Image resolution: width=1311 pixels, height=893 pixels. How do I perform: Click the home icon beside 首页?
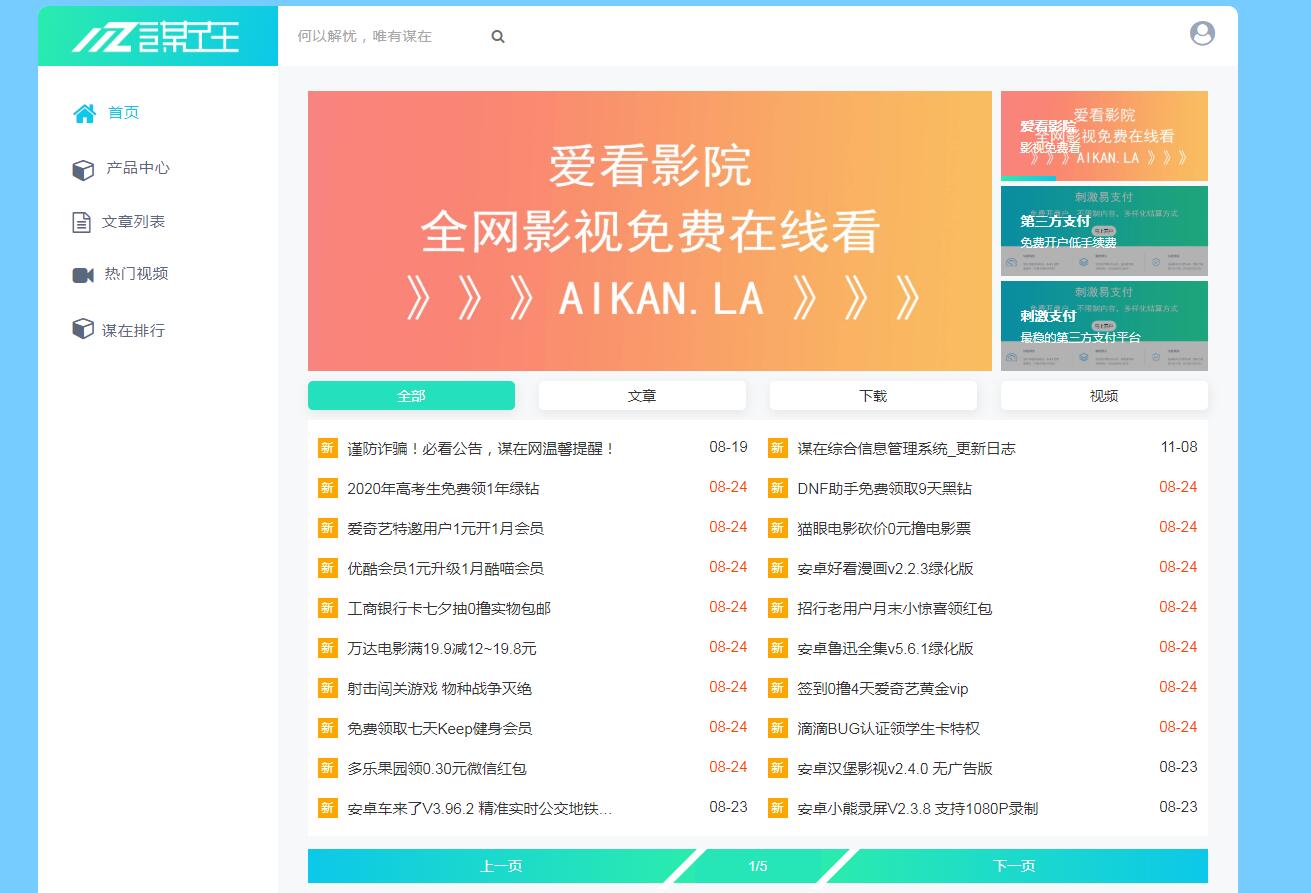click(85, 113)
